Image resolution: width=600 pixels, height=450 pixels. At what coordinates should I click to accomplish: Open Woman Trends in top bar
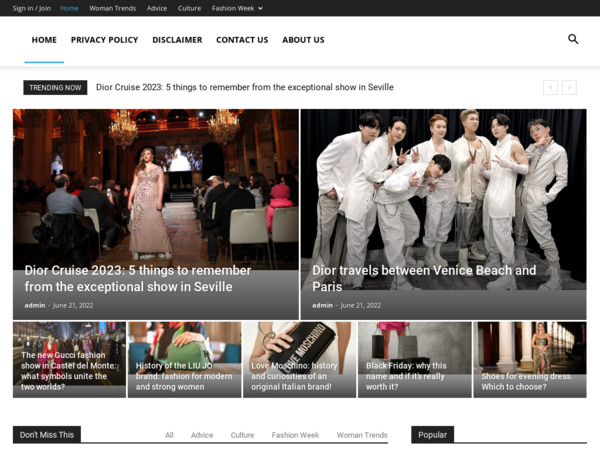112,8
